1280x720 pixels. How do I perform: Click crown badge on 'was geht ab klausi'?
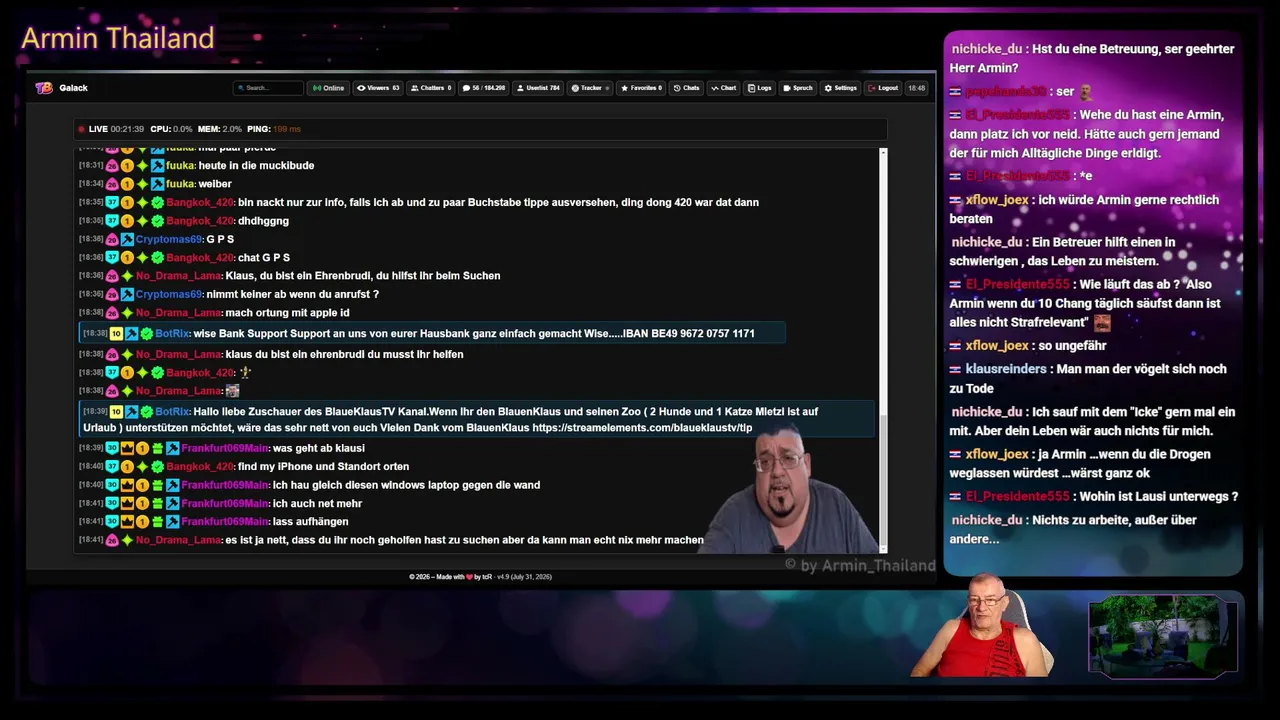pos(127,448)
